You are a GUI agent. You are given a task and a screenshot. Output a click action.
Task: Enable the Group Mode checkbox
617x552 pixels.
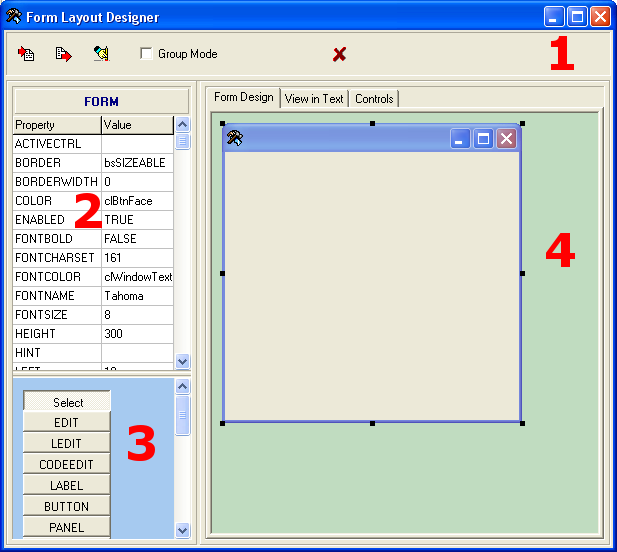[147, 54]
